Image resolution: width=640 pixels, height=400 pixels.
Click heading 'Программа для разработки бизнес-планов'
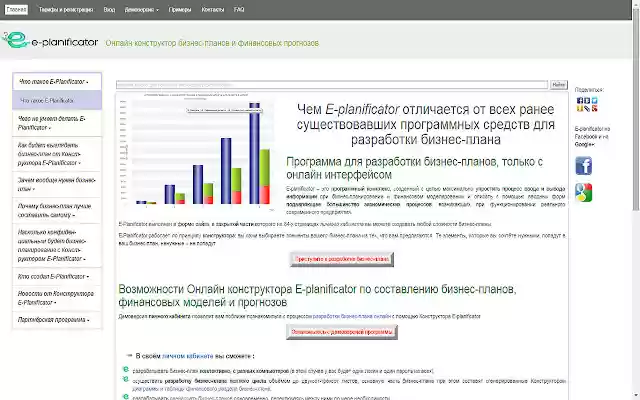414,168
